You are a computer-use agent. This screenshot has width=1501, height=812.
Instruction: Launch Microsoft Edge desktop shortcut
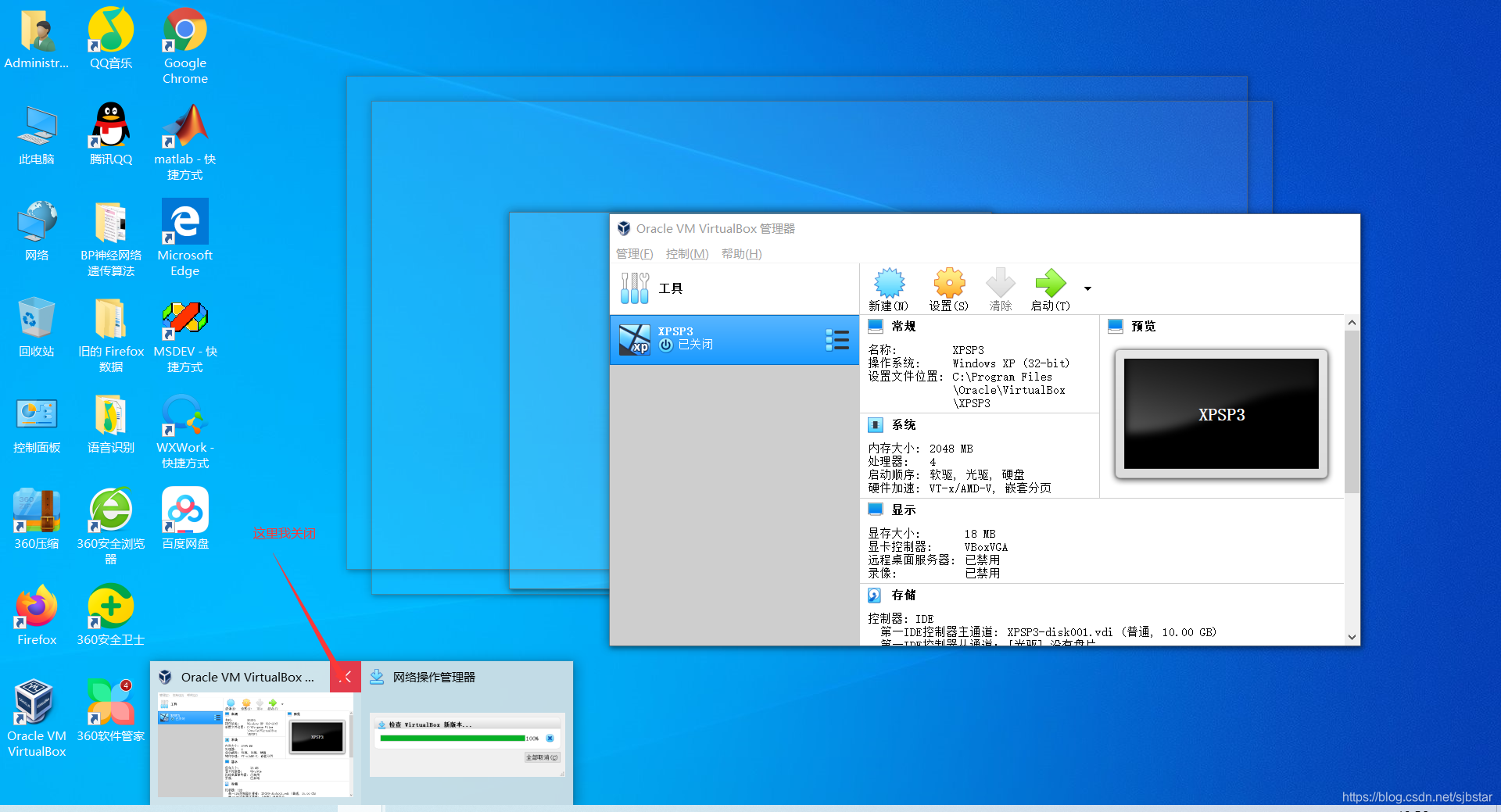(185, 238)
